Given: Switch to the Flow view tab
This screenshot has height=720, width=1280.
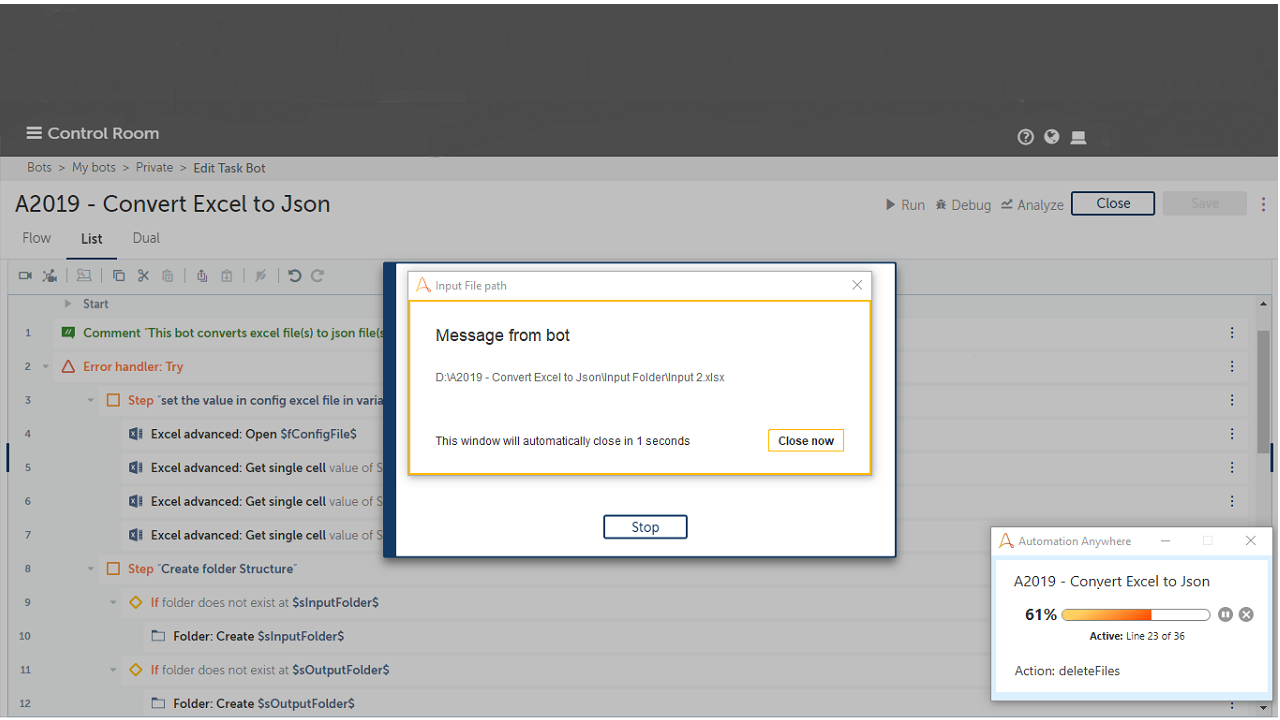Looking at the screenshot, I should (x=36, y=238).
